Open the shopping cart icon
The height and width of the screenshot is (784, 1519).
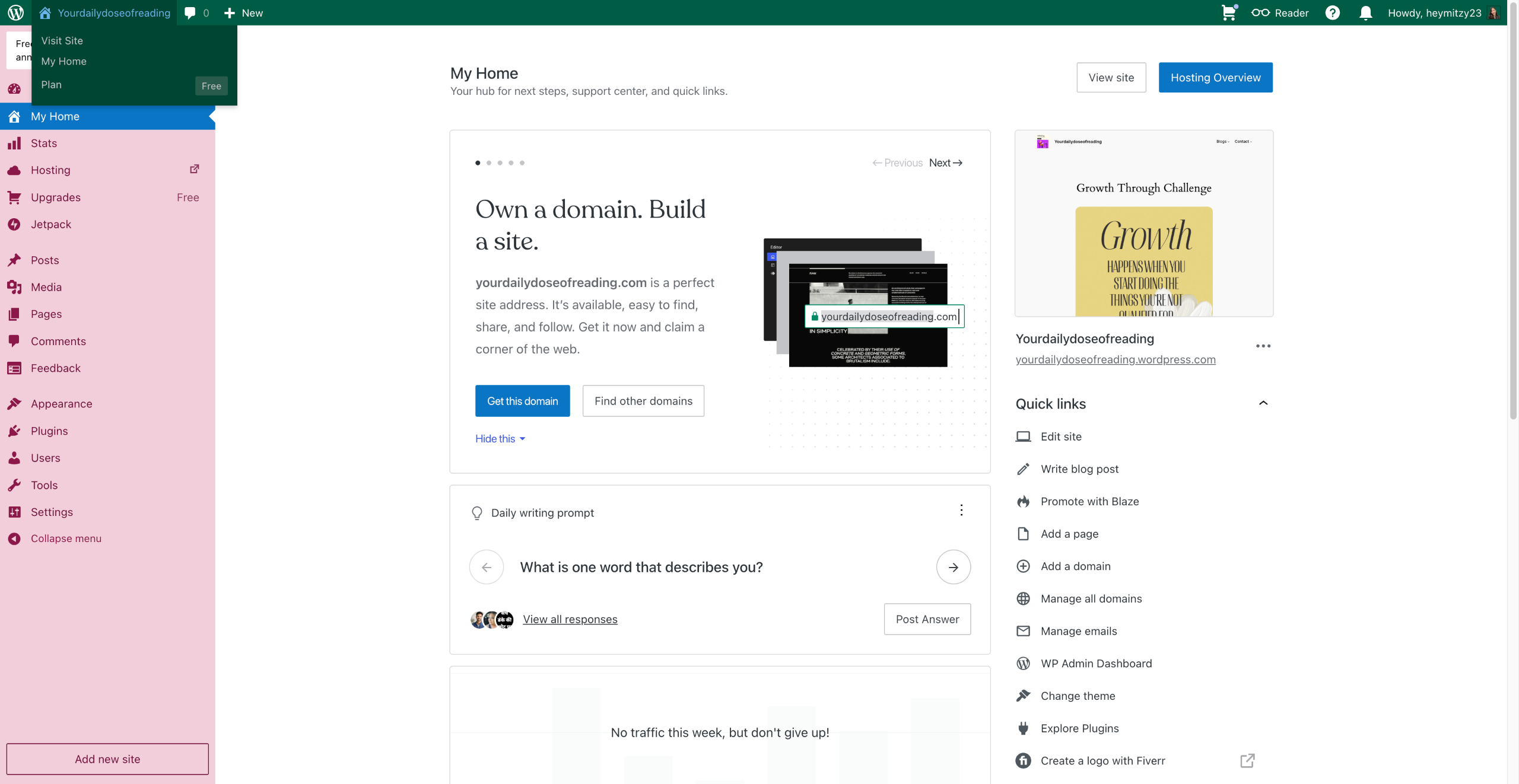coord(1228,12)
